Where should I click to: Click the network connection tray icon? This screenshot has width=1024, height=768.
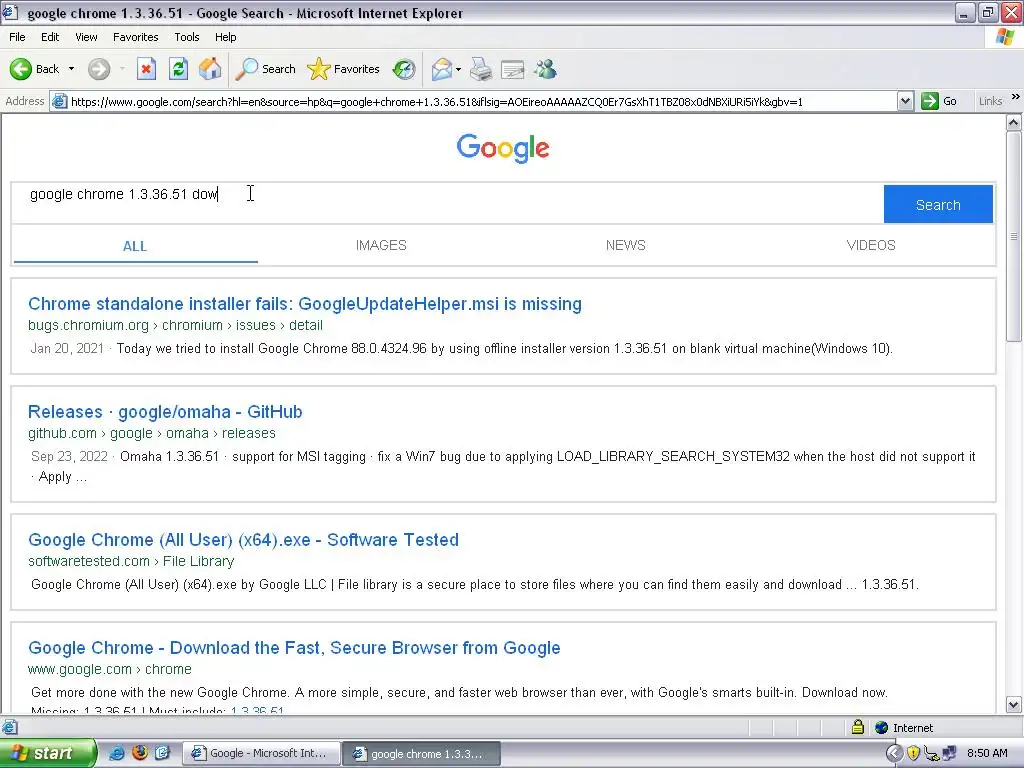point(949,754)
